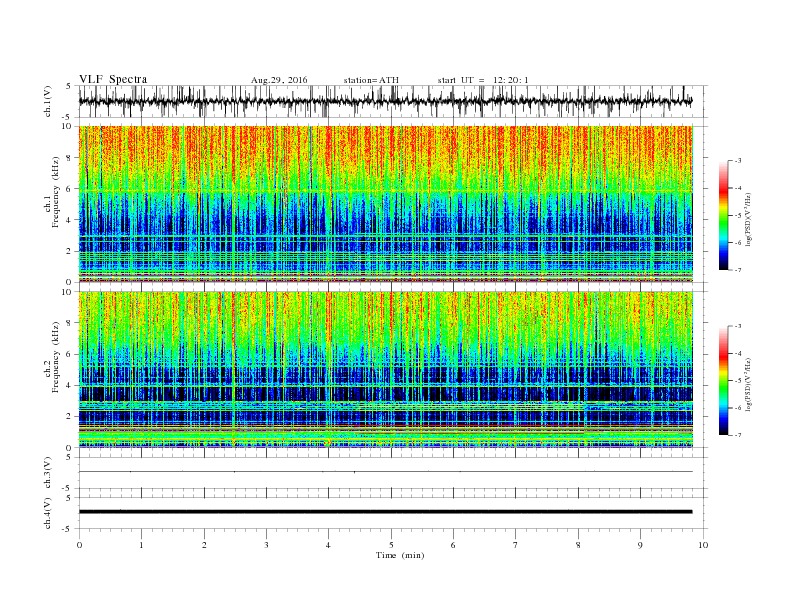Click the "10" kHz tick of ch.2 spectrogram

(x=67, y=292)
